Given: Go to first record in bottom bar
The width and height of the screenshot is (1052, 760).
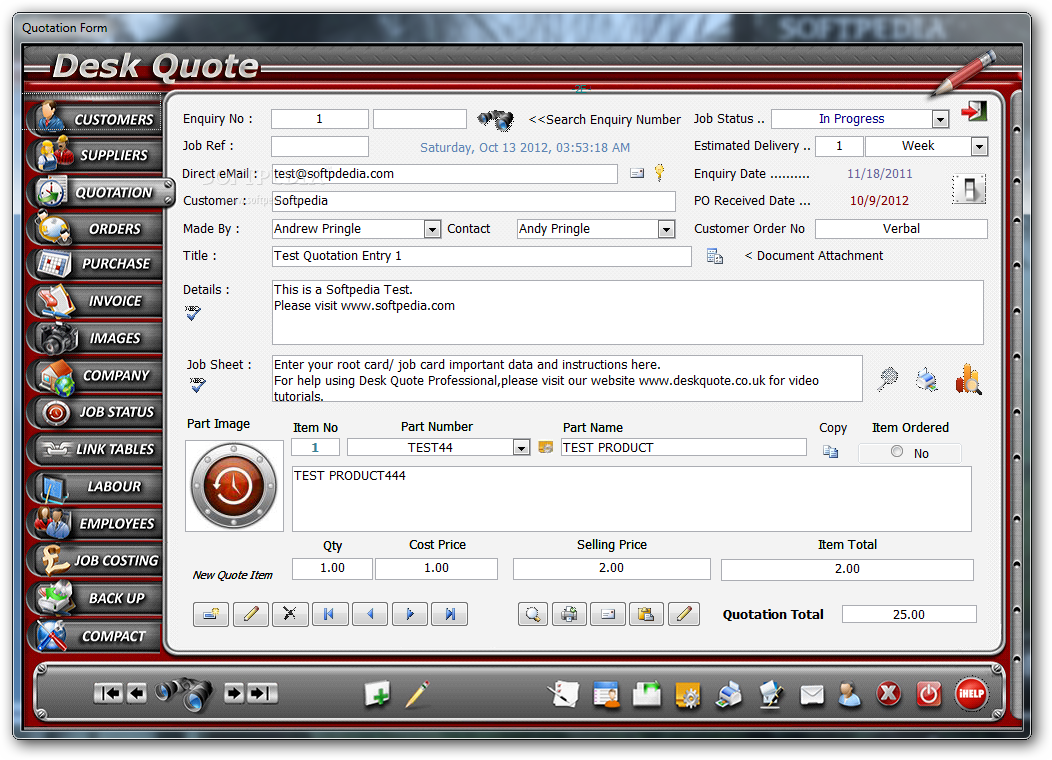Looking at the screenshot, I should tap(108, 693).
